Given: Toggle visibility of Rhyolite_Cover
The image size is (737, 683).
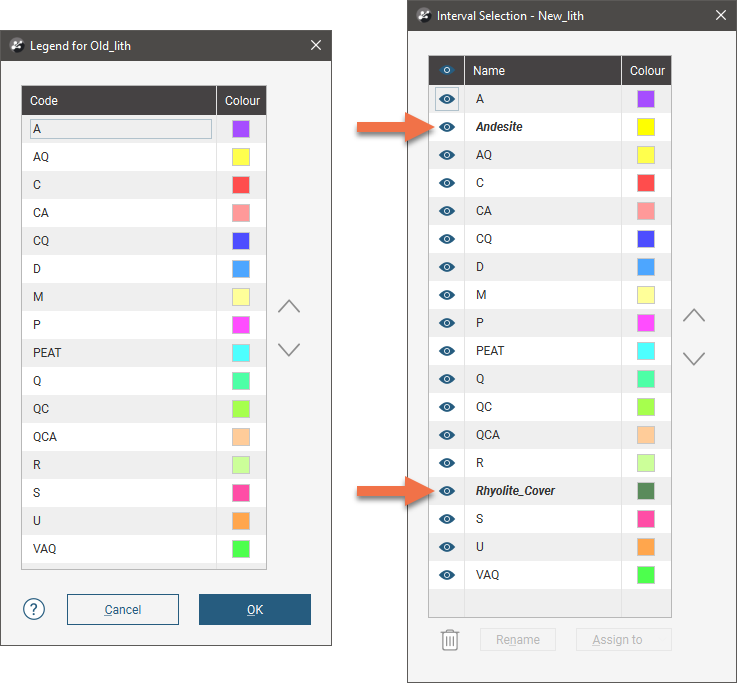Looking at the screenshot, I should coord(447,491).
